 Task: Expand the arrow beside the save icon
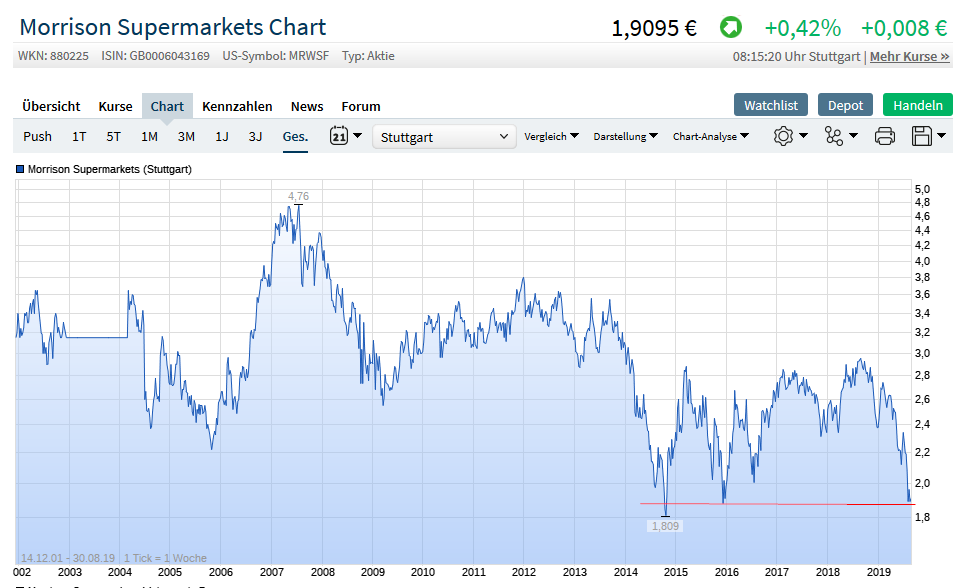(942, 135)
